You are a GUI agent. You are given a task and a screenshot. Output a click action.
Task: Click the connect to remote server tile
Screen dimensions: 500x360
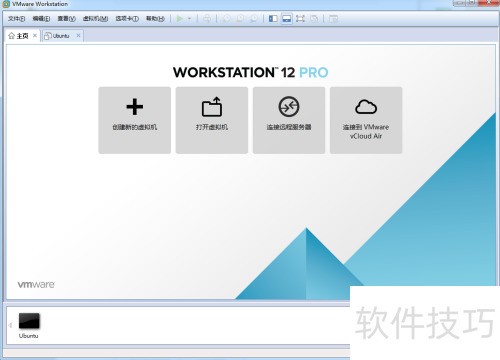tap(289, 120)
